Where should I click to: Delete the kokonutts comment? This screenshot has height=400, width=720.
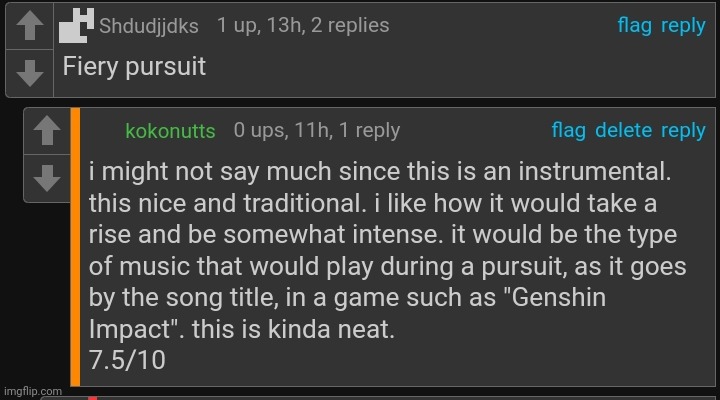click(x=623, y=130)
